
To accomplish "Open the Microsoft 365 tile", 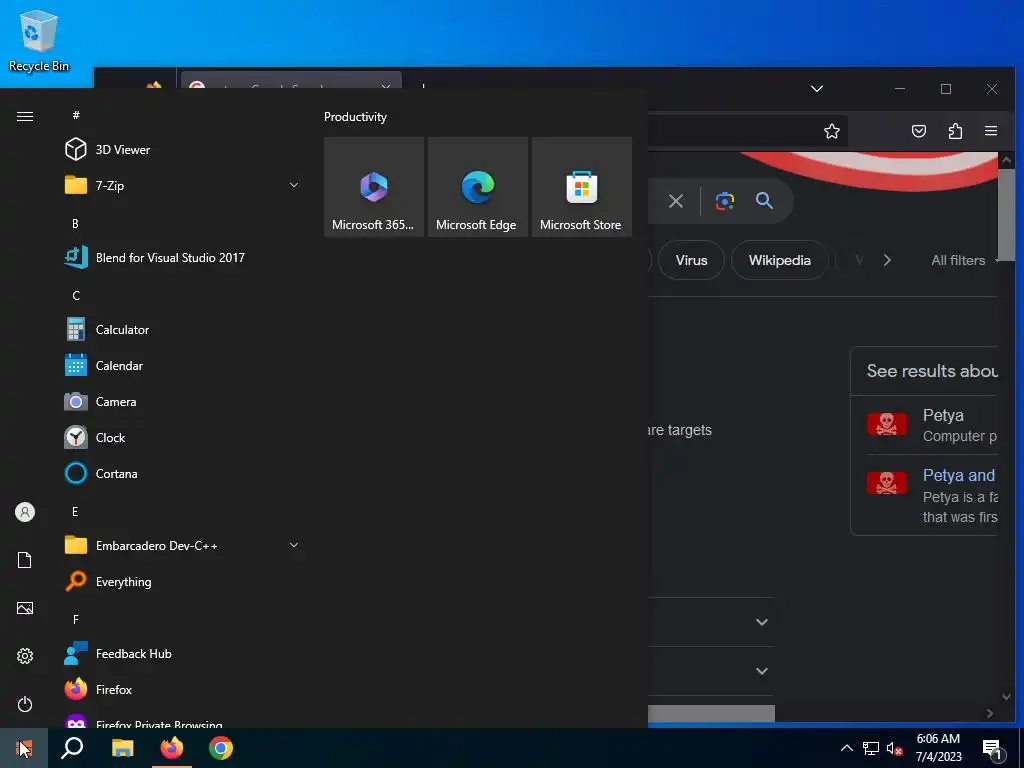I will (x=374, y=187).
